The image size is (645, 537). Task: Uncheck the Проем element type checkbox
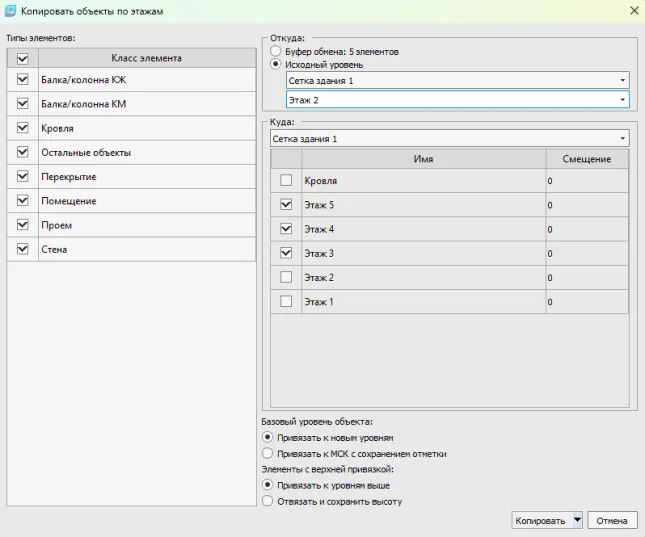(23, 225)
